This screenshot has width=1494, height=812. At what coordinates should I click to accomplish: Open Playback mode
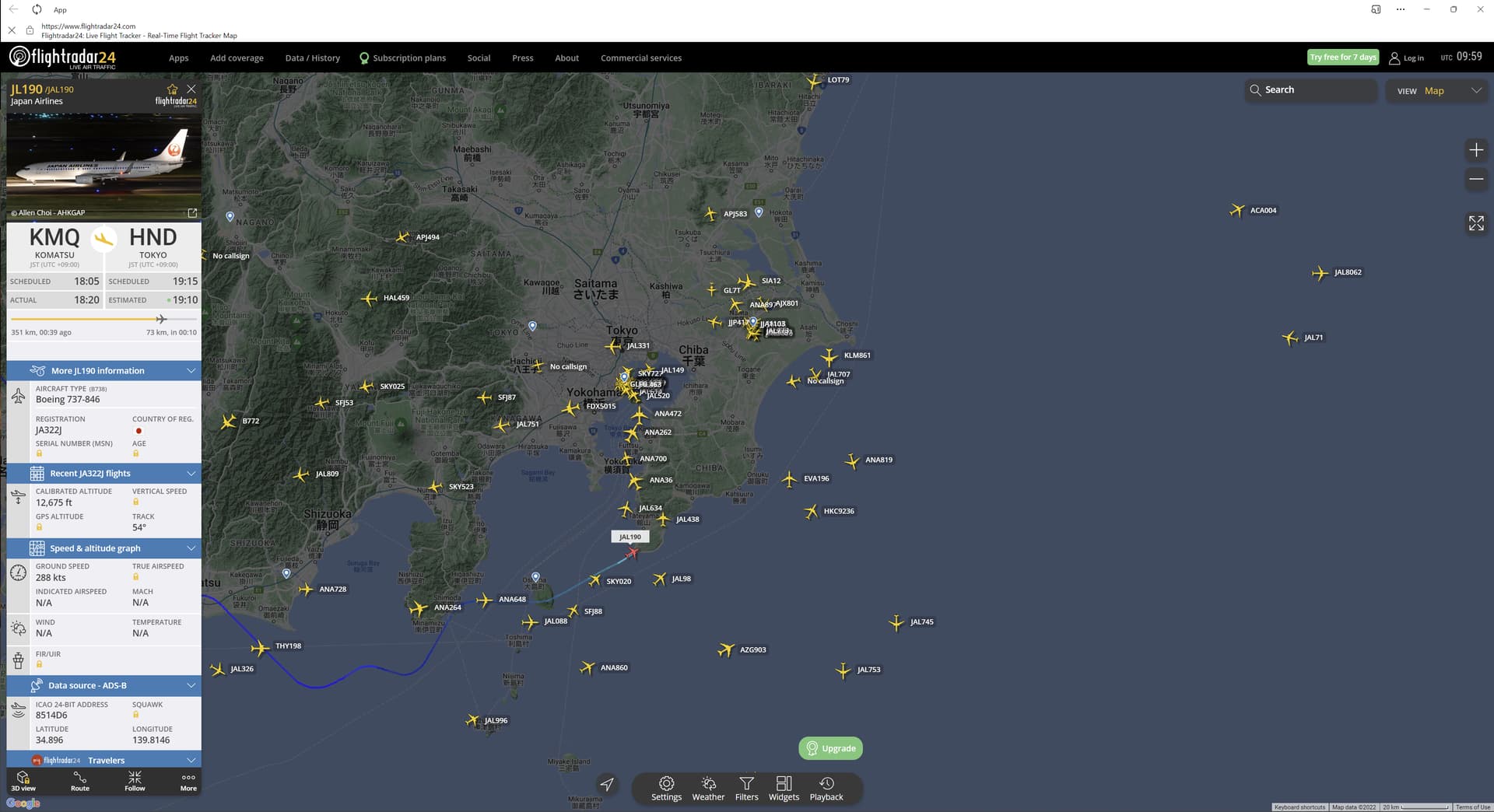[x=826, y=789]
